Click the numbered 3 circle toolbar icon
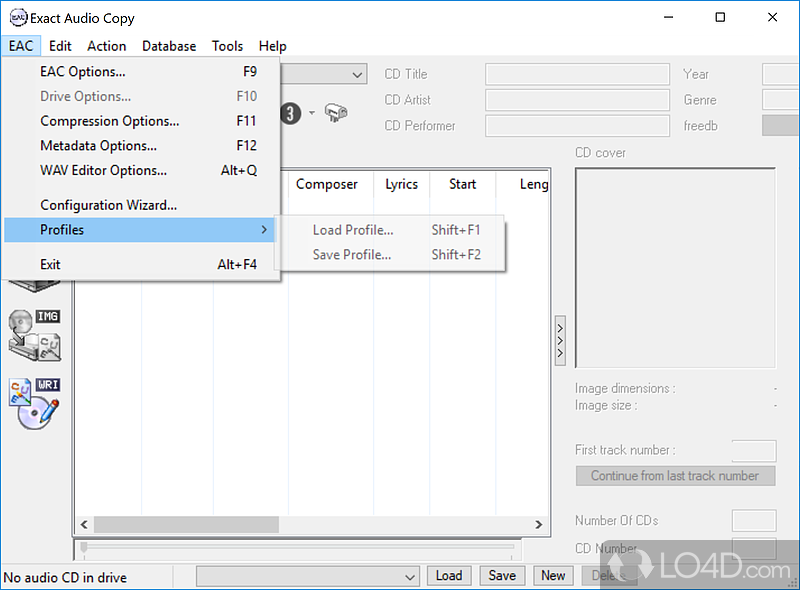 [x=290, y=113]
